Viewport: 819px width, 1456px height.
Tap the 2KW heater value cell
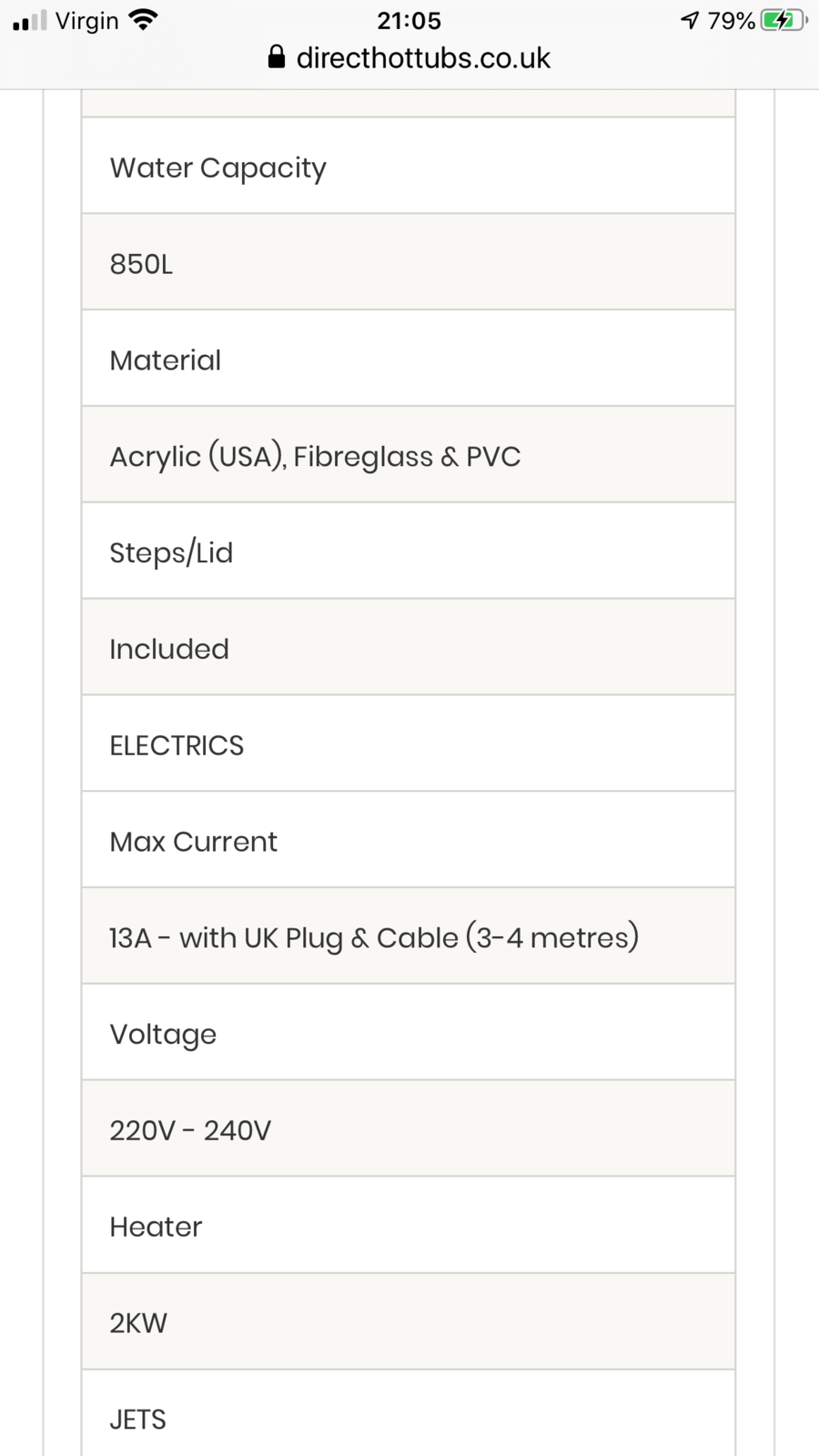click(409, 1322)
